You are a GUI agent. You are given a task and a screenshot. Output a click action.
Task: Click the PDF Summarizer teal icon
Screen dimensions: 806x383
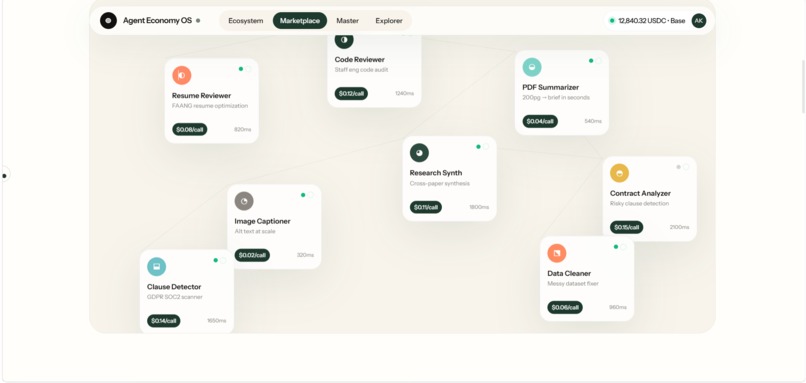[x=532, y=67]
